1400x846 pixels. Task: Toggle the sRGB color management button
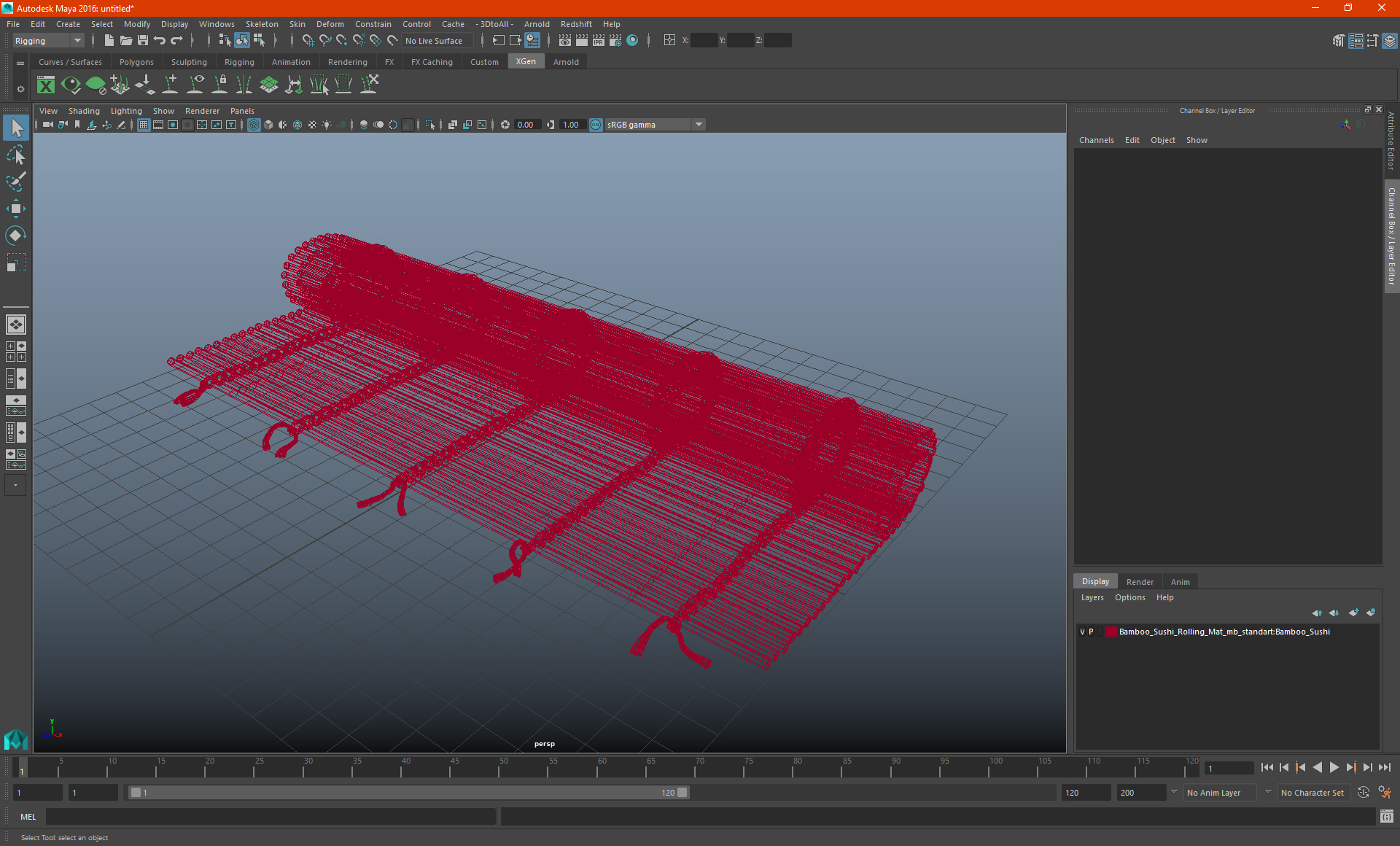click(x=596, y=125)
